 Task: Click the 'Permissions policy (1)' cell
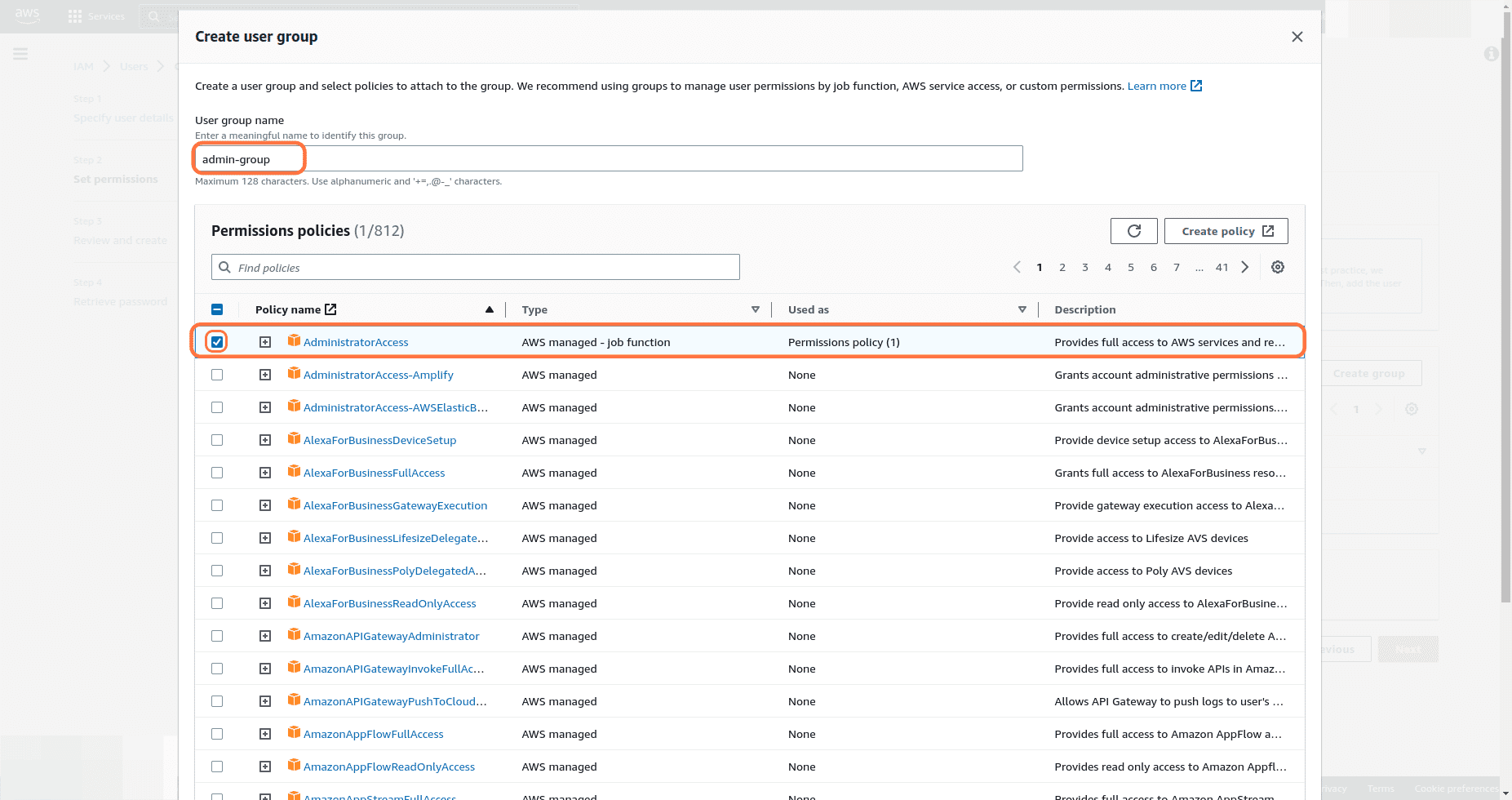click(x=844, y=342)
